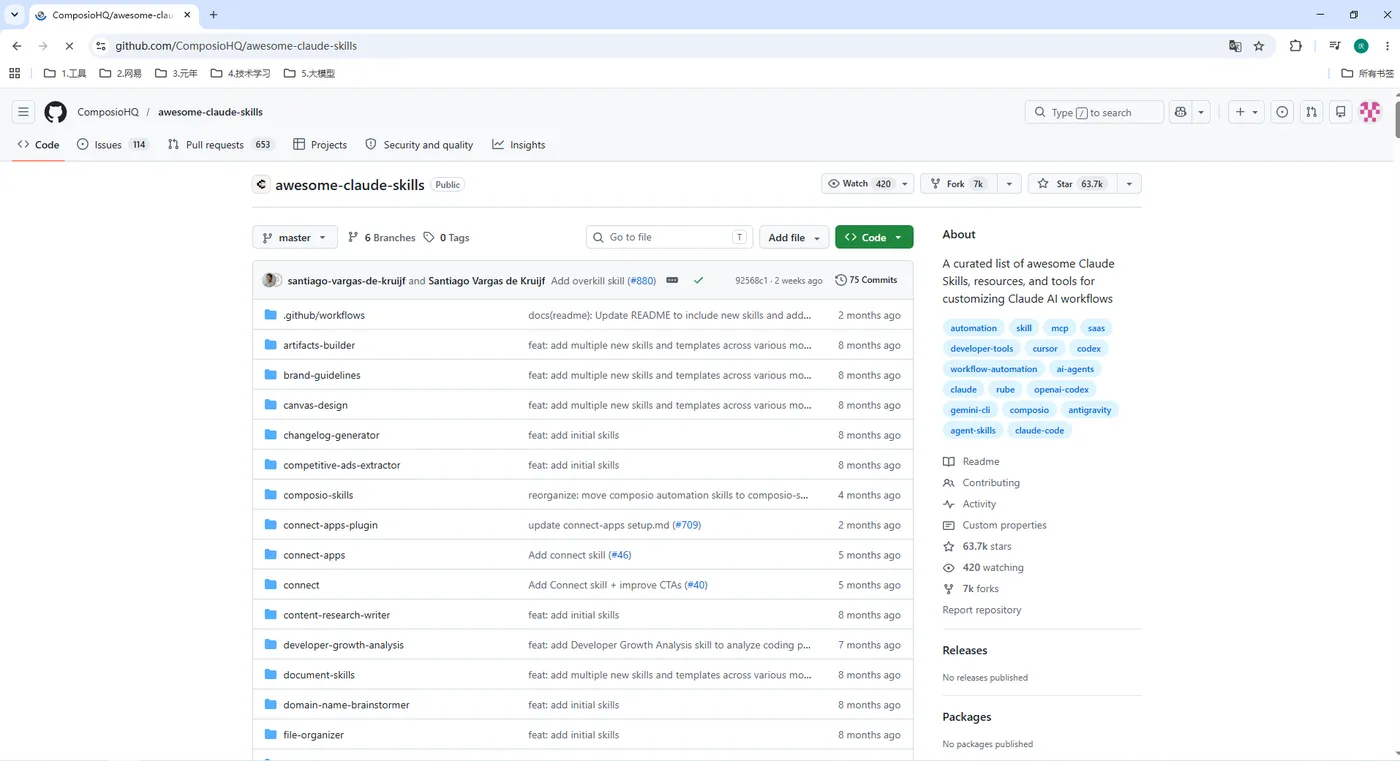The width and height of the screenshot is (1400, 761).
Task: Click the awesome-claude-skills repository logo icon
Action: (261, 184)
